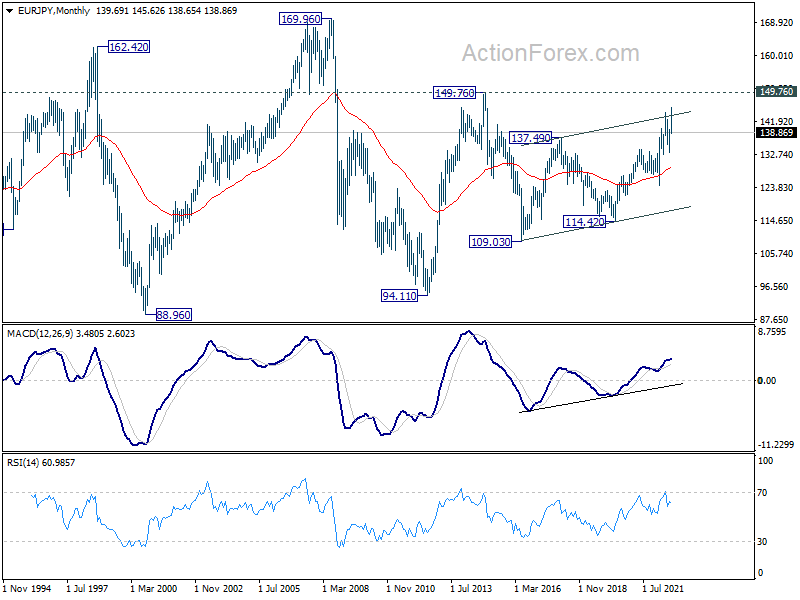Screen dimensions: 800x600
Task: Select the 162.420 high price label
Action: pyautogui.click(x=128, y=47)
